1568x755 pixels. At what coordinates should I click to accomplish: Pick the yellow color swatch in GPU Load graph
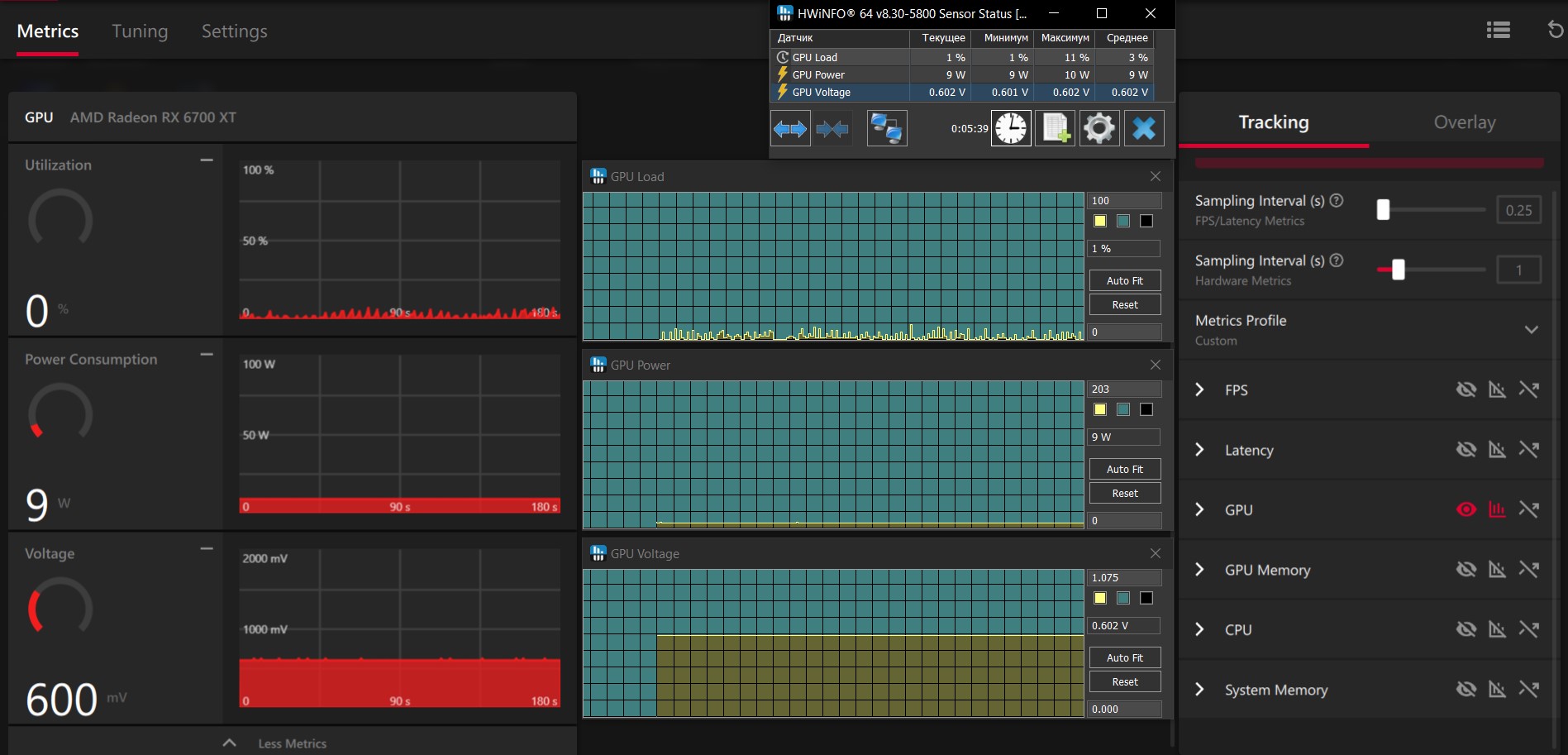(1100, 221)
